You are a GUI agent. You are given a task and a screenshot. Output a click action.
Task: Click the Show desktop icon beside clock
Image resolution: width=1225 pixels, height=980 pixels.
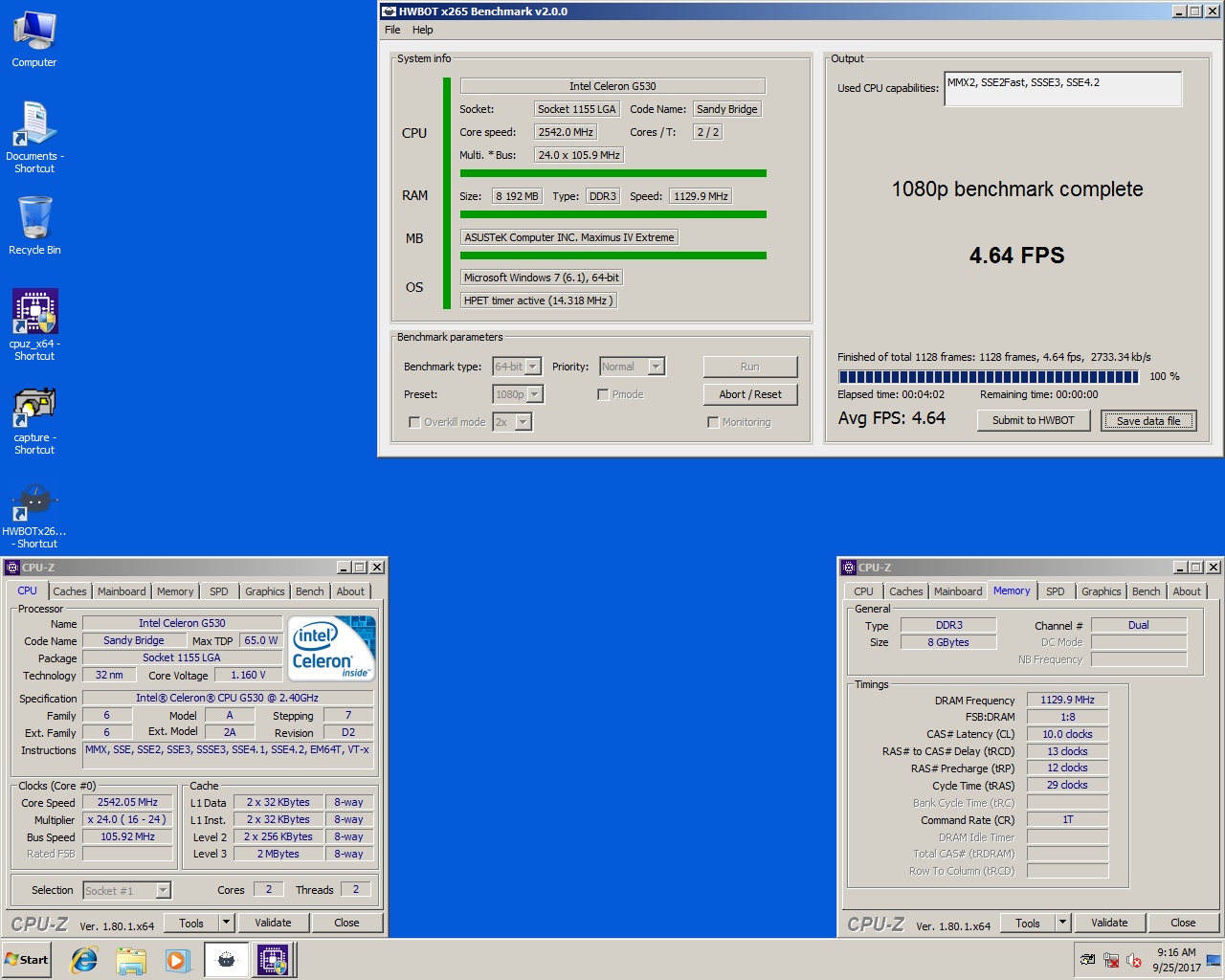click(x=1214, y=960)
